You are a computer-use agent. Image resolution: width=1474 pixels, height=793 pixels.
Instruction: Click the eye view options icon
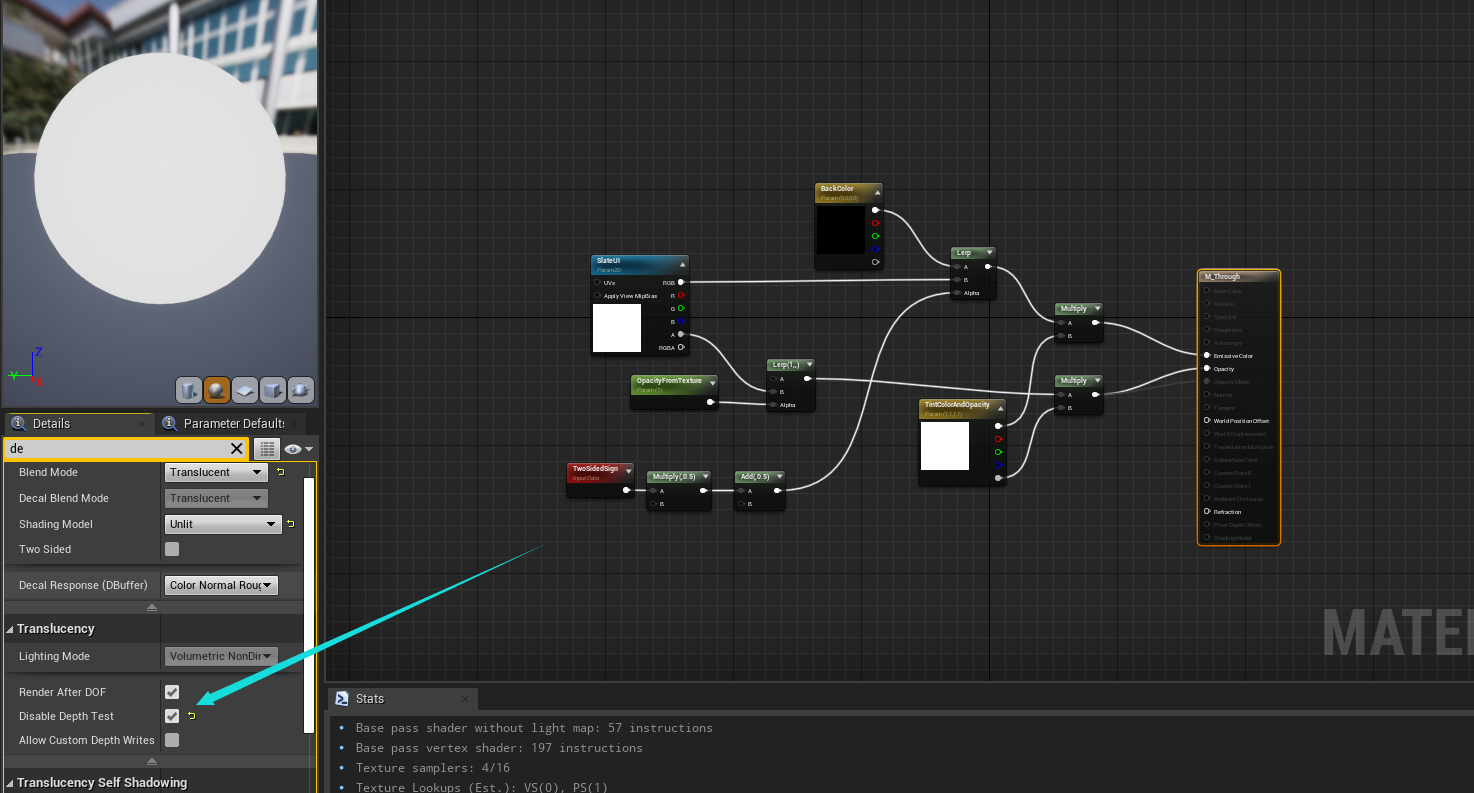coord(293,448)
